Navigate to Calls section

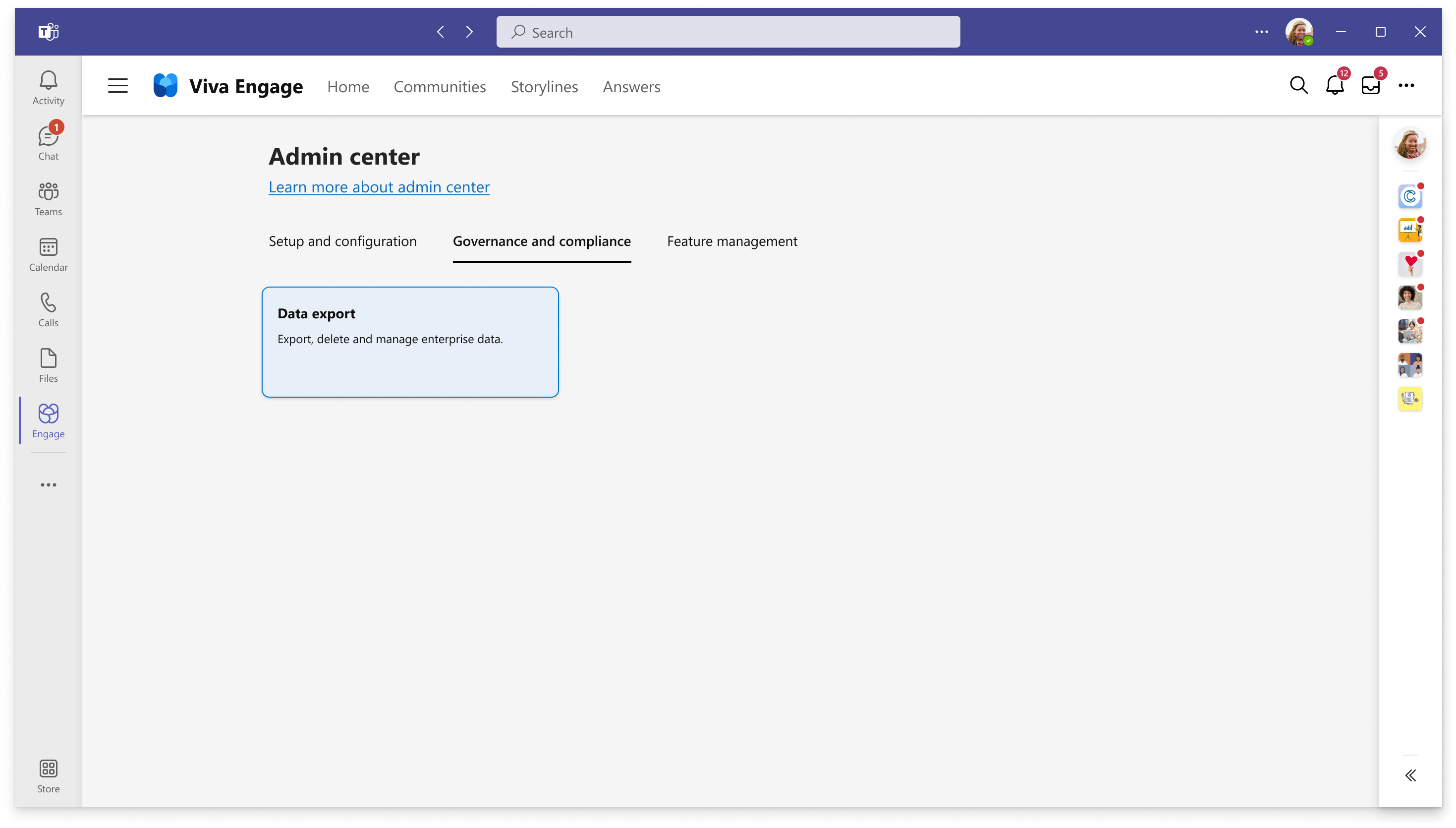tap(48, 309)
